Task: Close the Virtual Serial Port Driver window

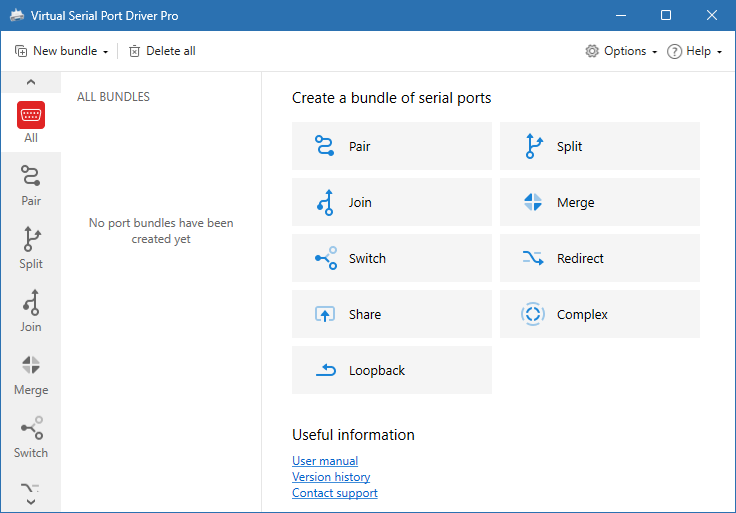Action: [712, 15]
